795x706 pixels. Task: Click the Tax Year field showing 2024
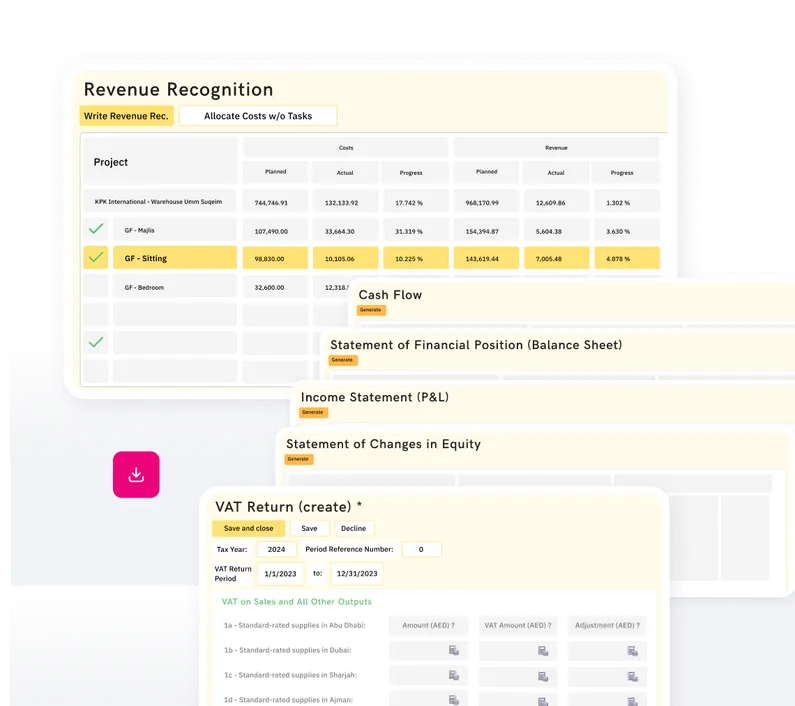point(276,549)
